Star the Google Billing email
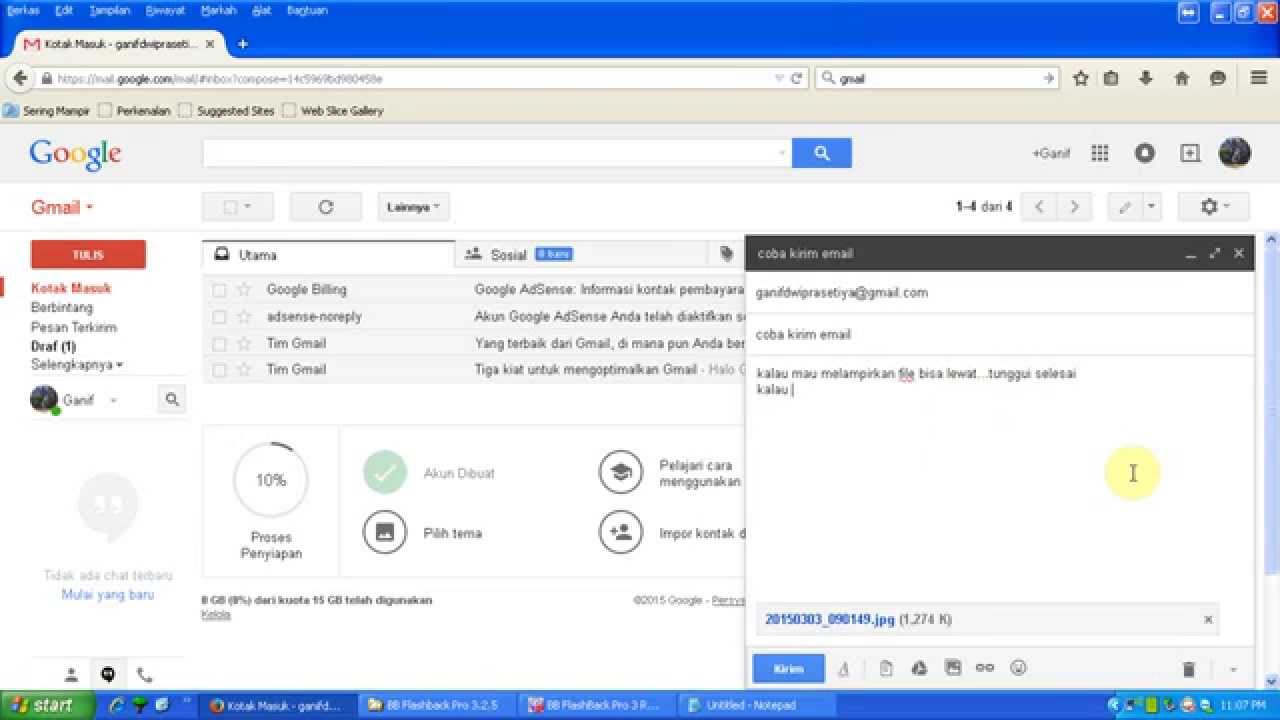 pos(244,290)
